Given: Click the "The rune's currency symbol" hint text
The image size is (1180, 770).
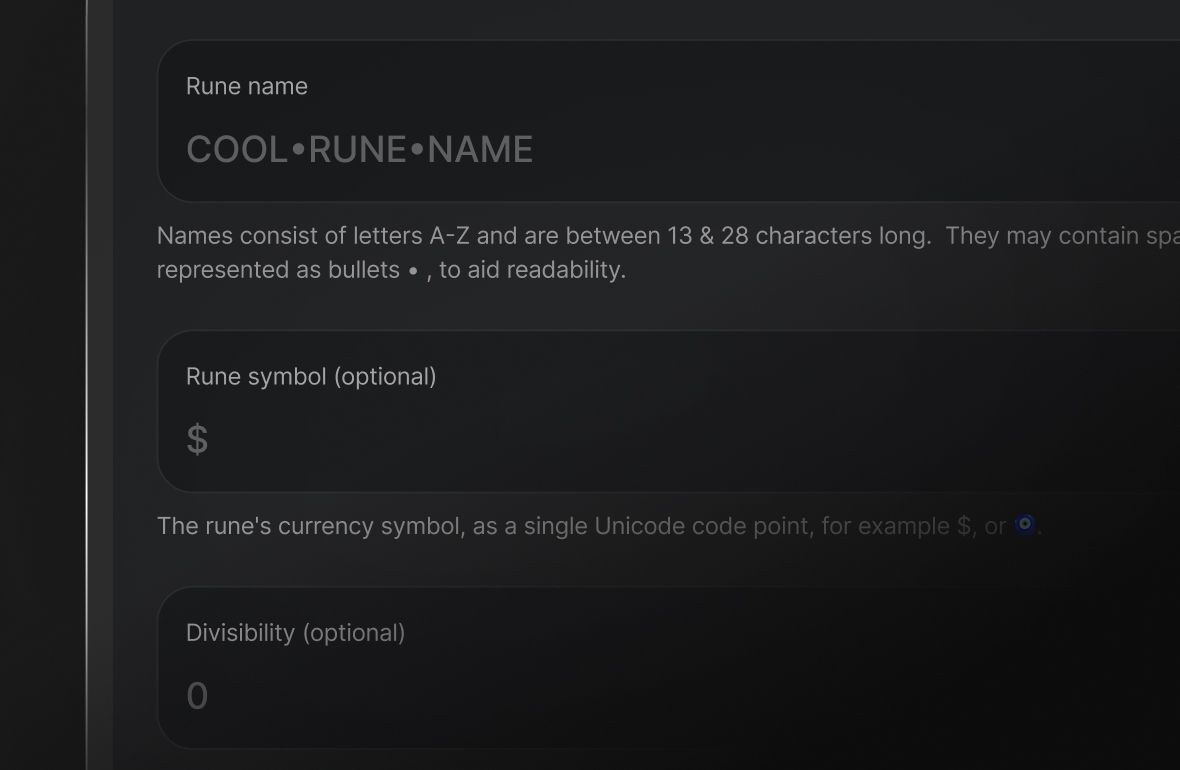Looking at the screenshot, I should pyautogui.click(x=310, y=526).
